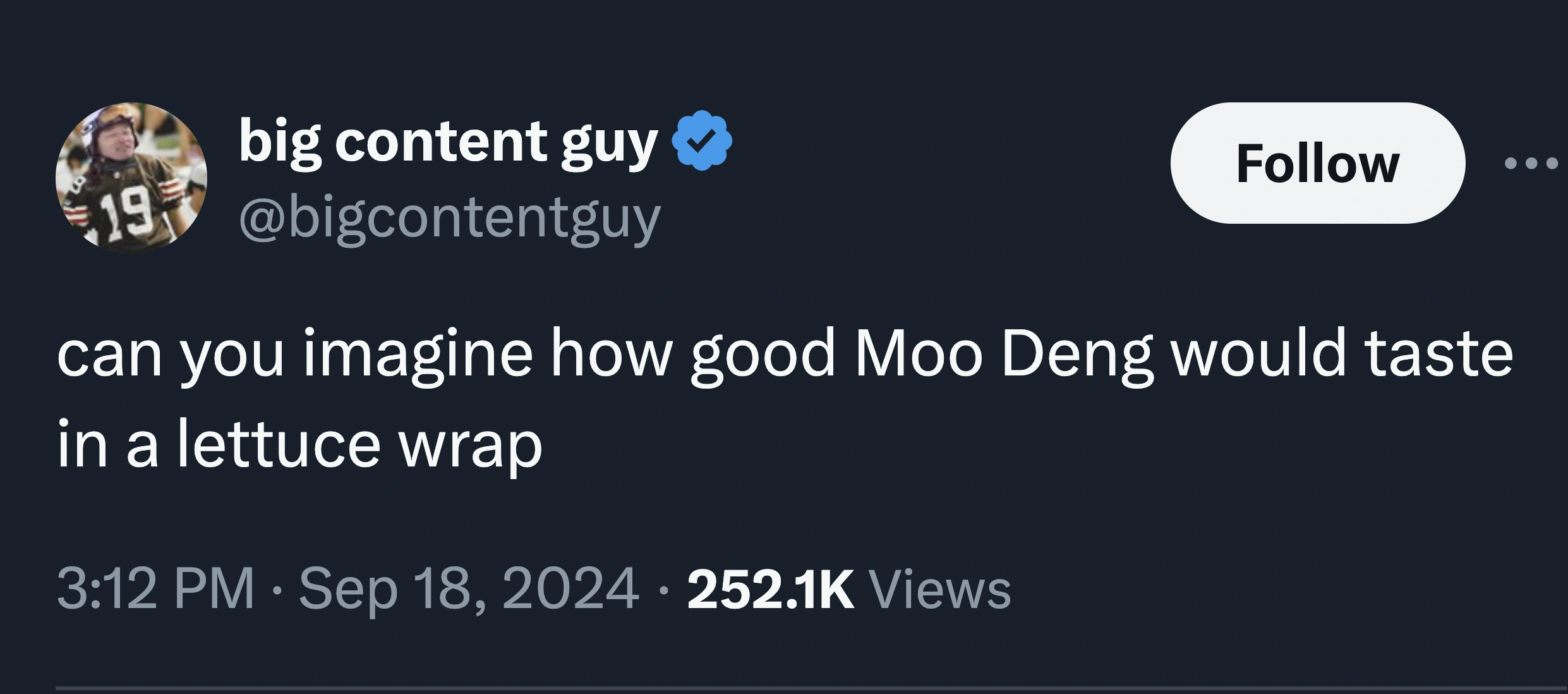
Task: Follow the bigcontentguy account
Action: [1317, 163]
